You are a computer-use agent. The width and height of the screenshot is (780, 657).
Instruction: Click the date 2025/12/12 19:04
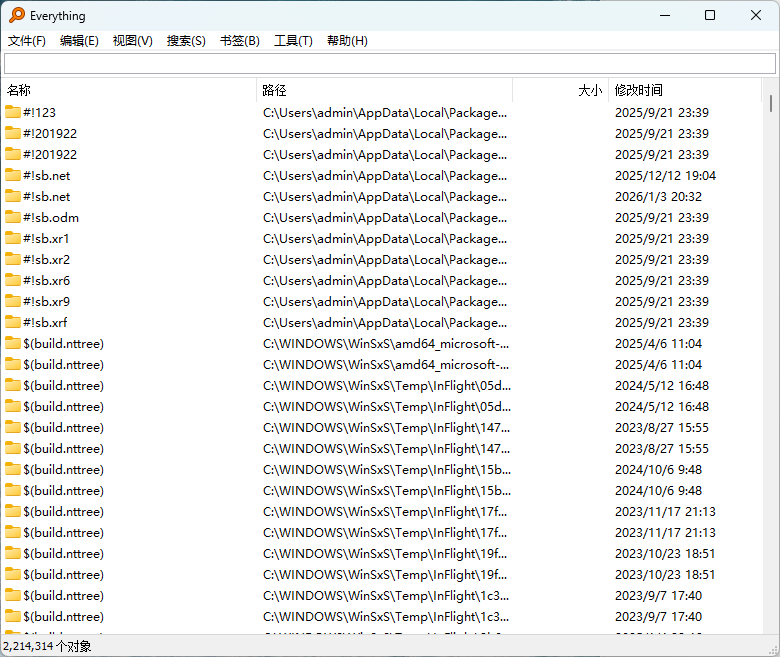click(665, 176)
